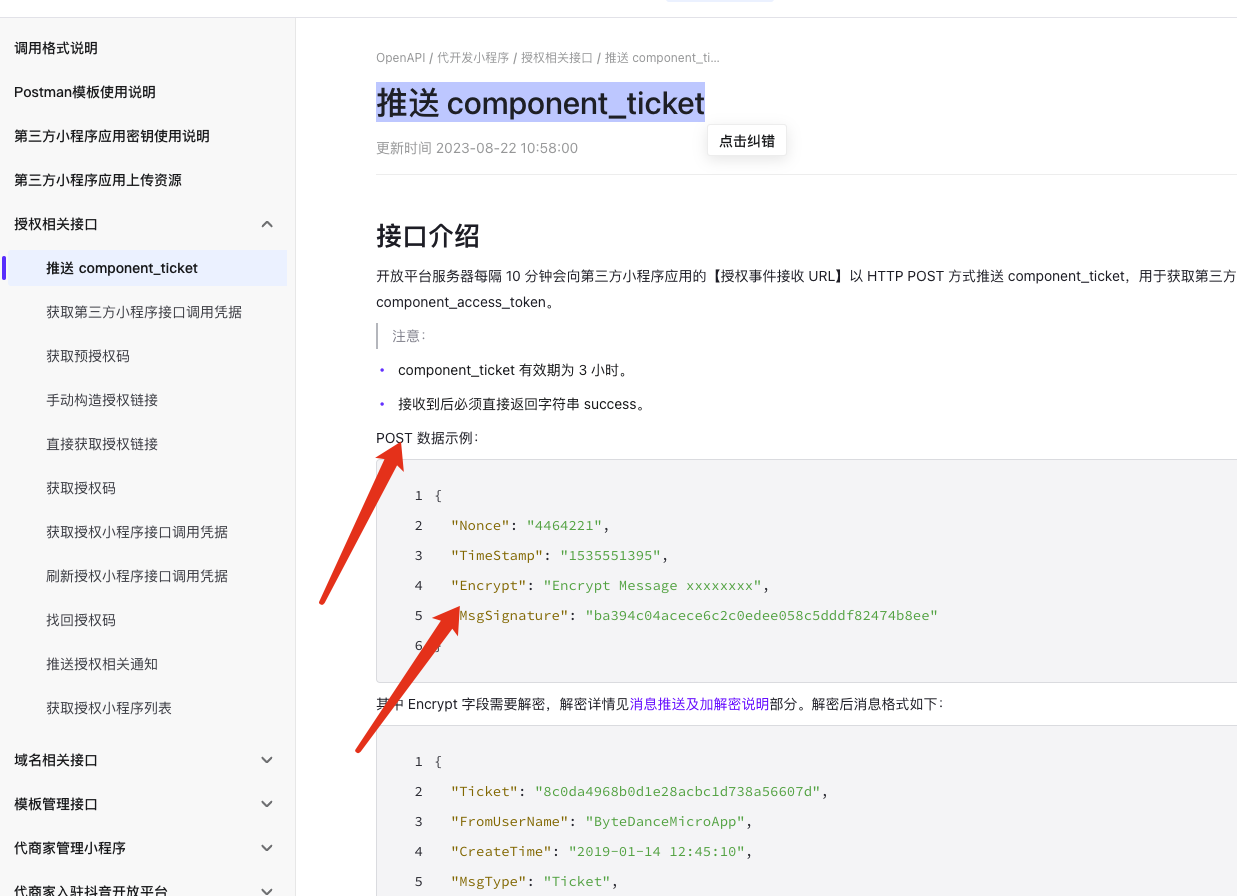Expand the 代商家管理小程序 section chevron
The image size is (1237, 896).
(x=267, y=848)
